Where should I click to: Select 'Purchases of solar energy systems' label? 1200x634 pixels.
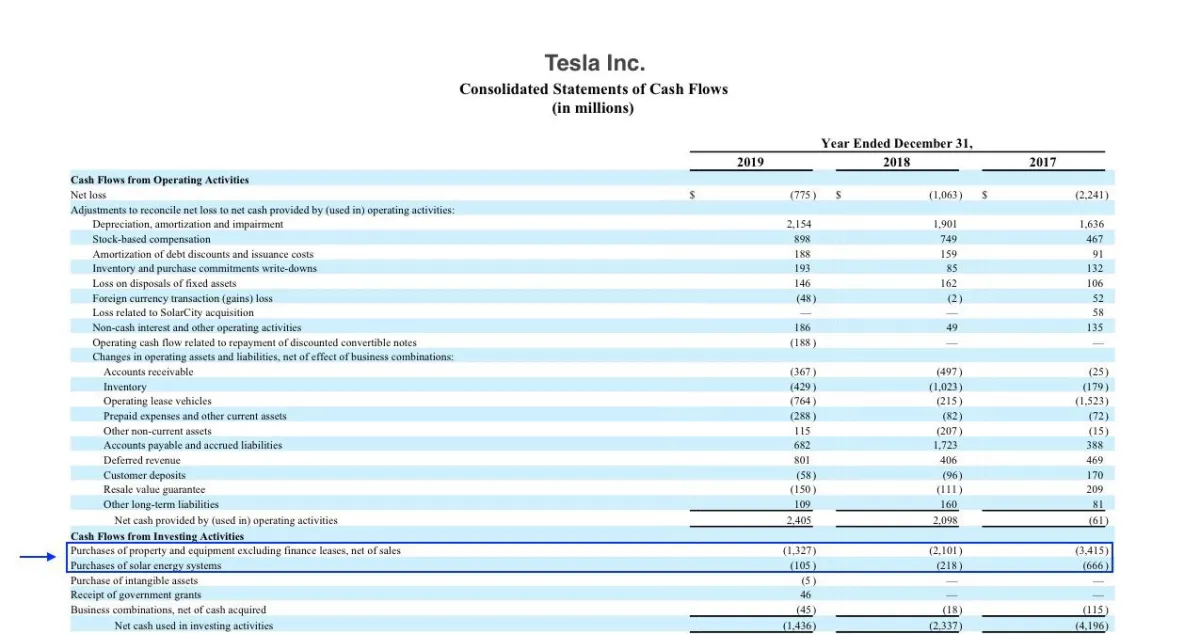coord(146,565)
